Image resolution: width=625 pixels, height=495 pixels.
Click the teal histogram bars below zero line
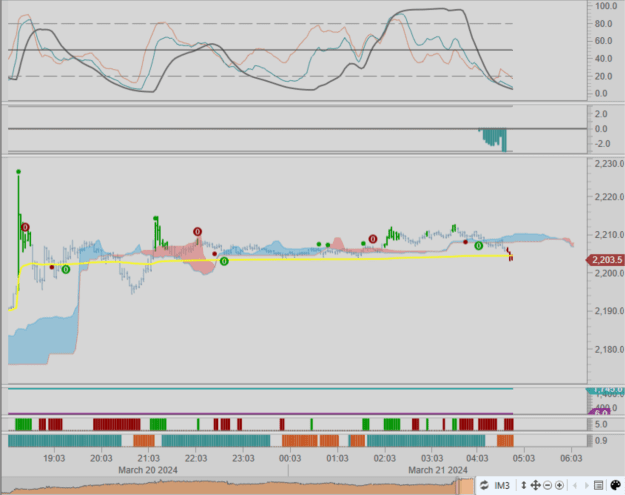click(494, 138)
